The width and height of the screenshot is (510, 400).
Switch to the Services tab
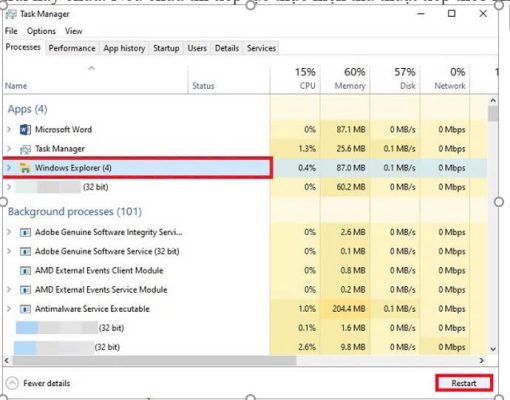tap(261, 48)
